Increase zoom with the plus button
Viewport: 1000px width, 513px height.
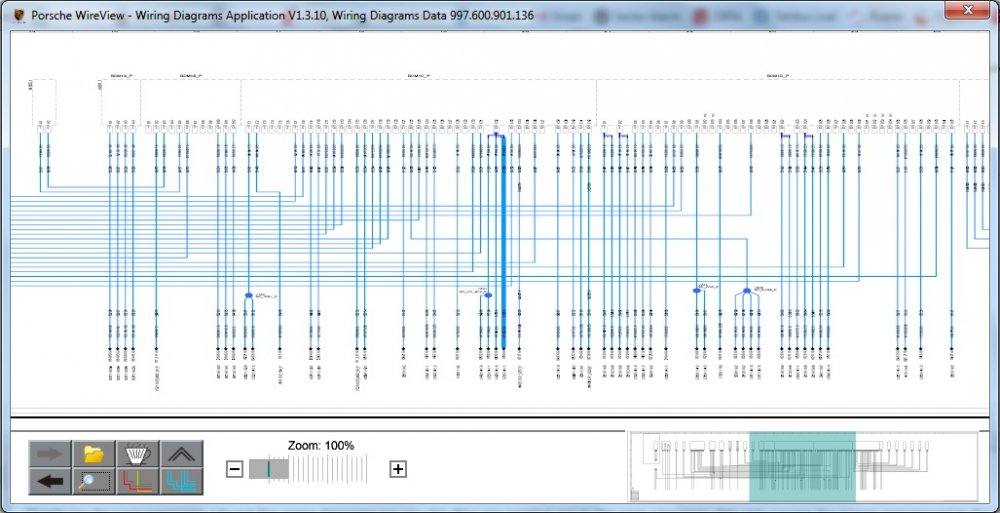point(398,469)
